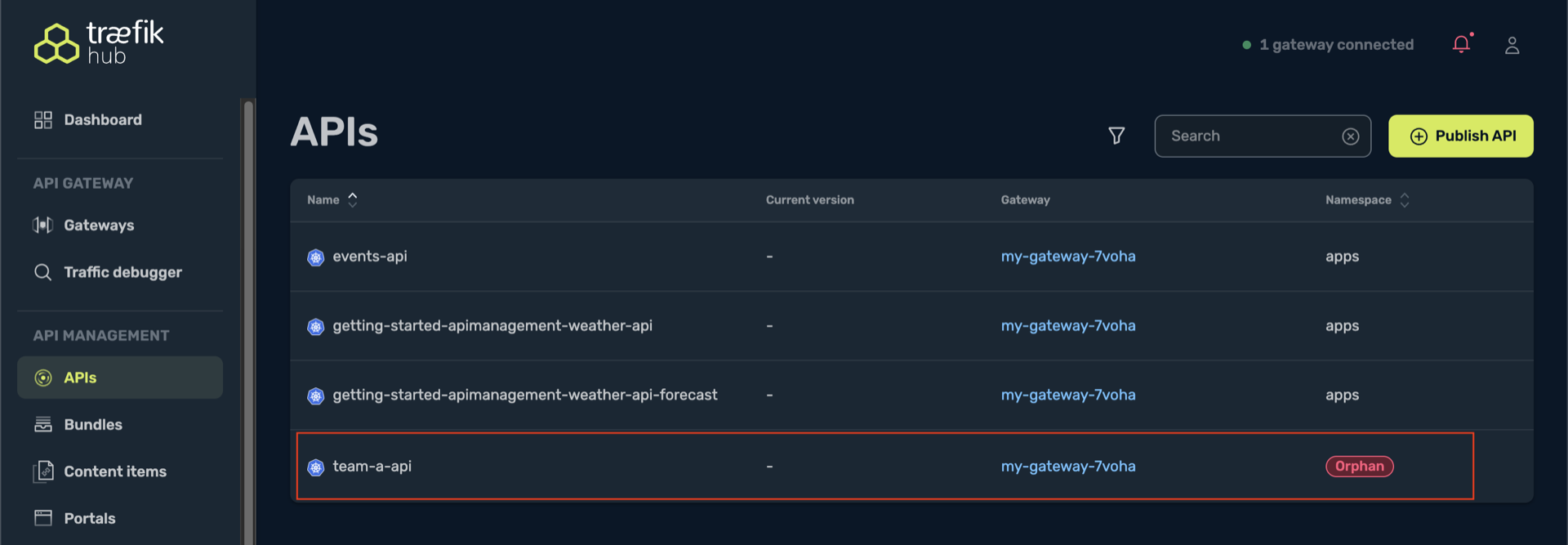Select APIs in the sidebar
This screenshot has height=545, width=1568.
pyautogui.click(x=120, y=377)
